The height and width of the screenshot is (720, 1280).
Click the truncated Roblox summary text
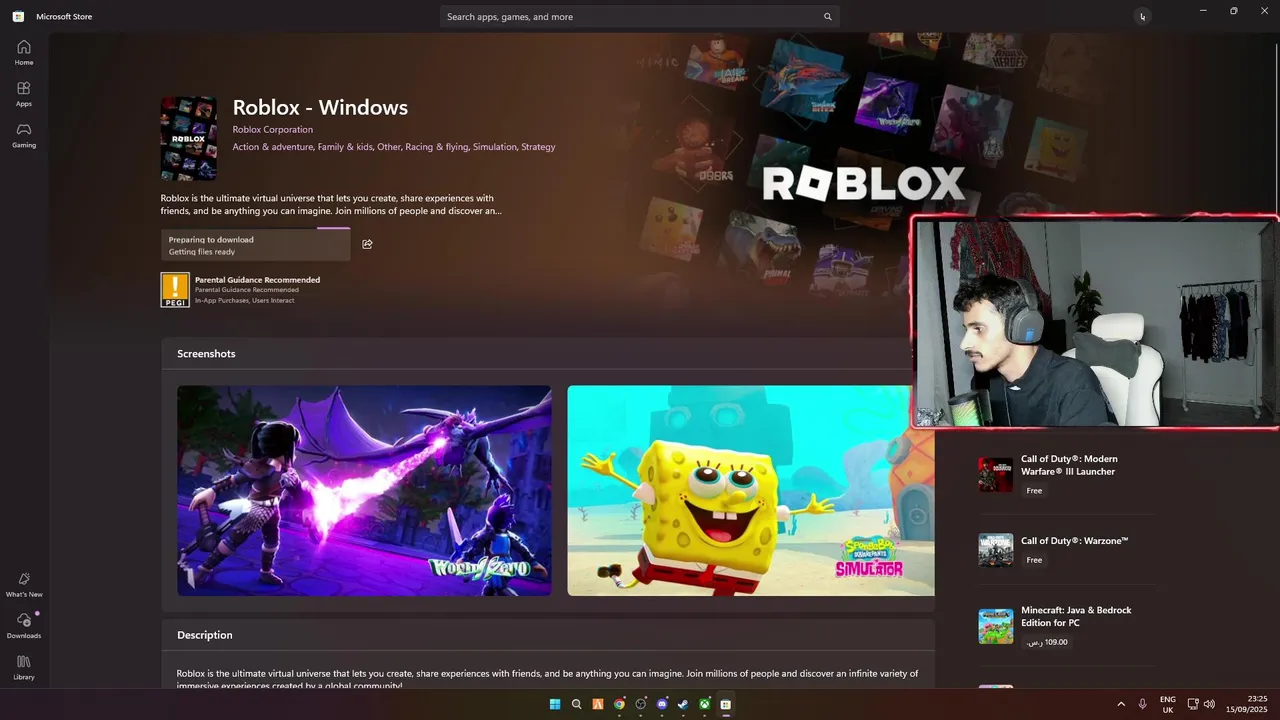pyautogui.click(x=331, y=205)
